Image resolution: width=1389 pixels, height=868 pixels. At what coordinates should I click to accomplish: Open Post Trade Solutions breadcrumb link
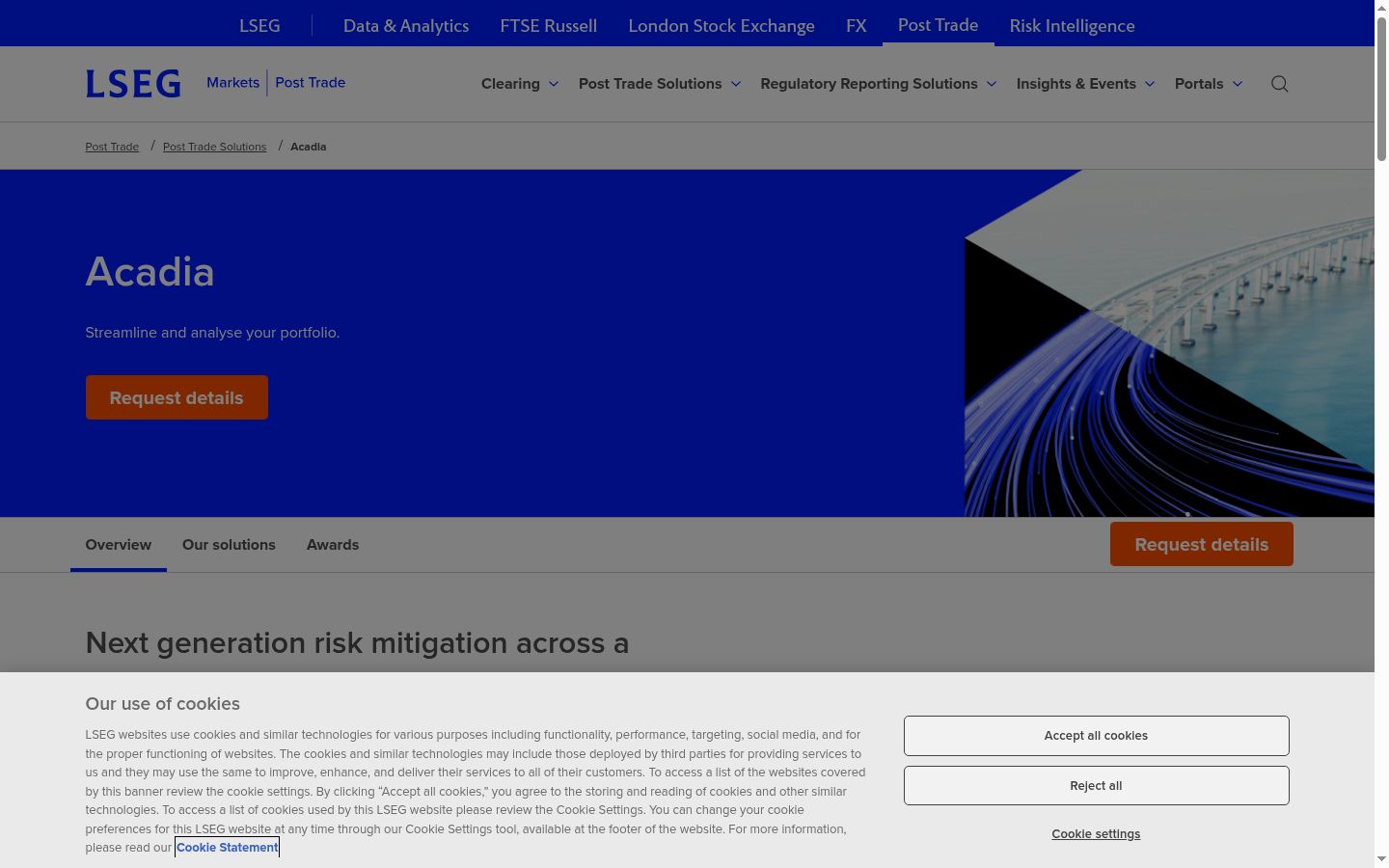[x=214, y=147]
